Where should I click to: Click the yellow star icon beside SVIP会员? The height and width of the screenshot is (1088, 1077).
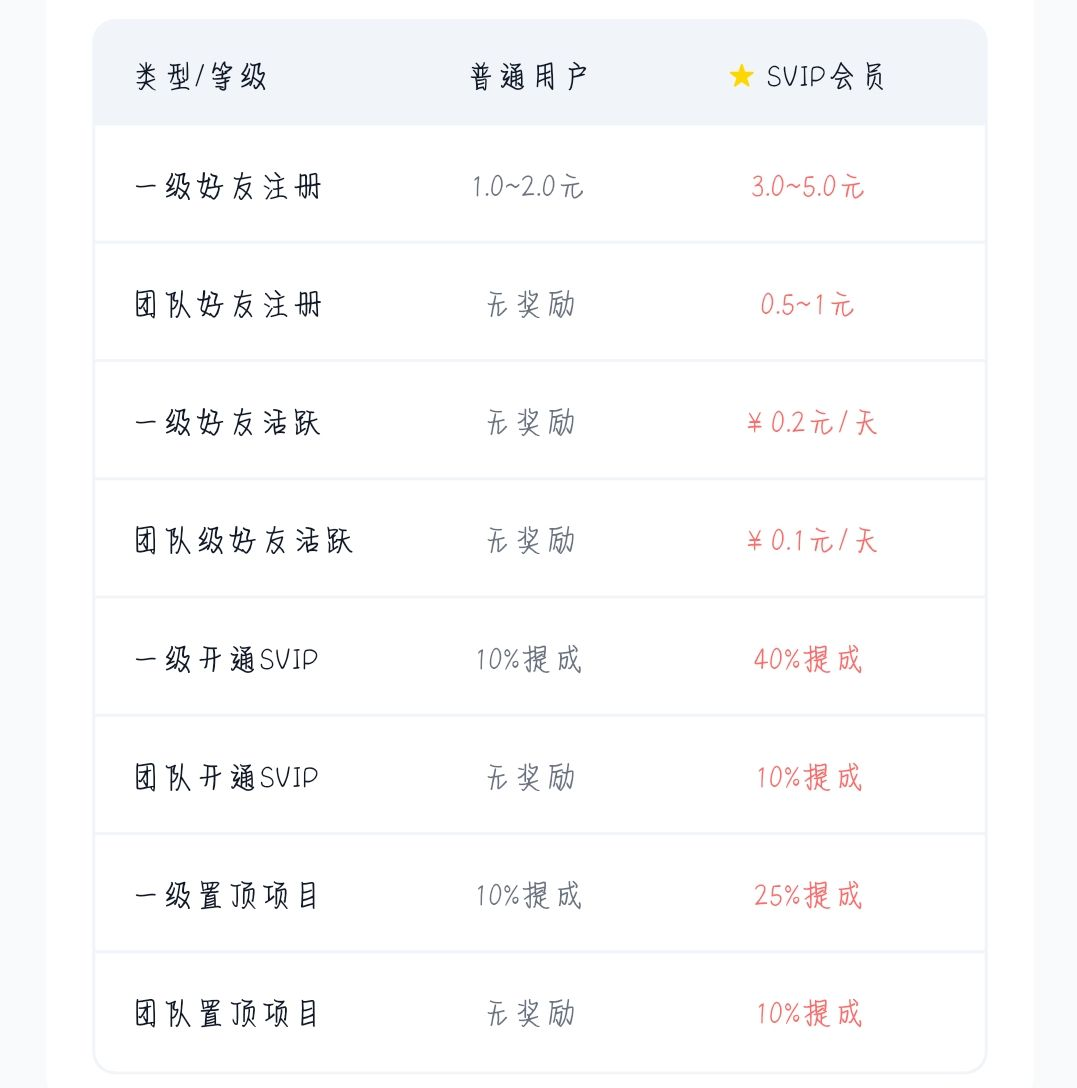(741, 77)
